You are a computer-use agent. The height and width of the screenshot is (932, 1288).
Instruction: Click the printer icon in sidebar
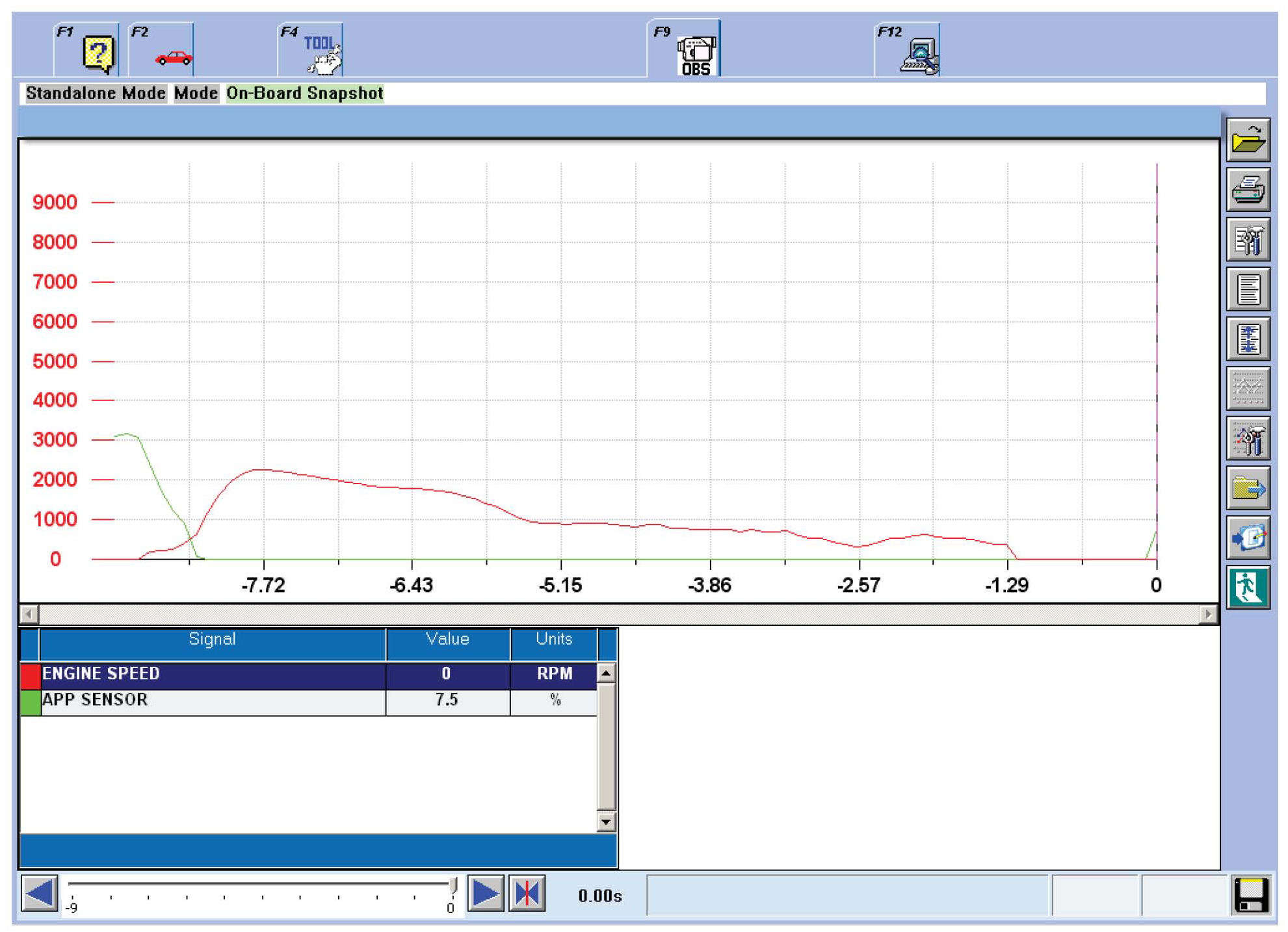[x=1247, y=190]
